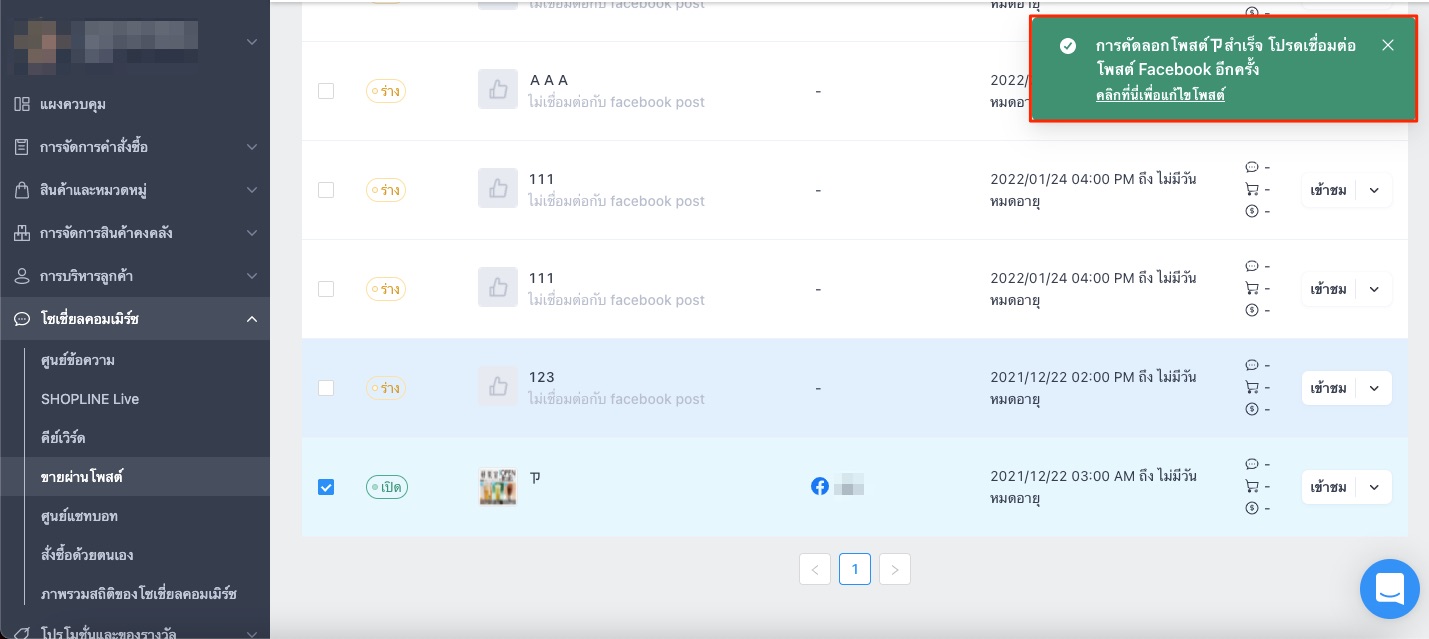1429x639 pixels.
Task: Click comment count icon in 123 row
Action: point(1251,365)
